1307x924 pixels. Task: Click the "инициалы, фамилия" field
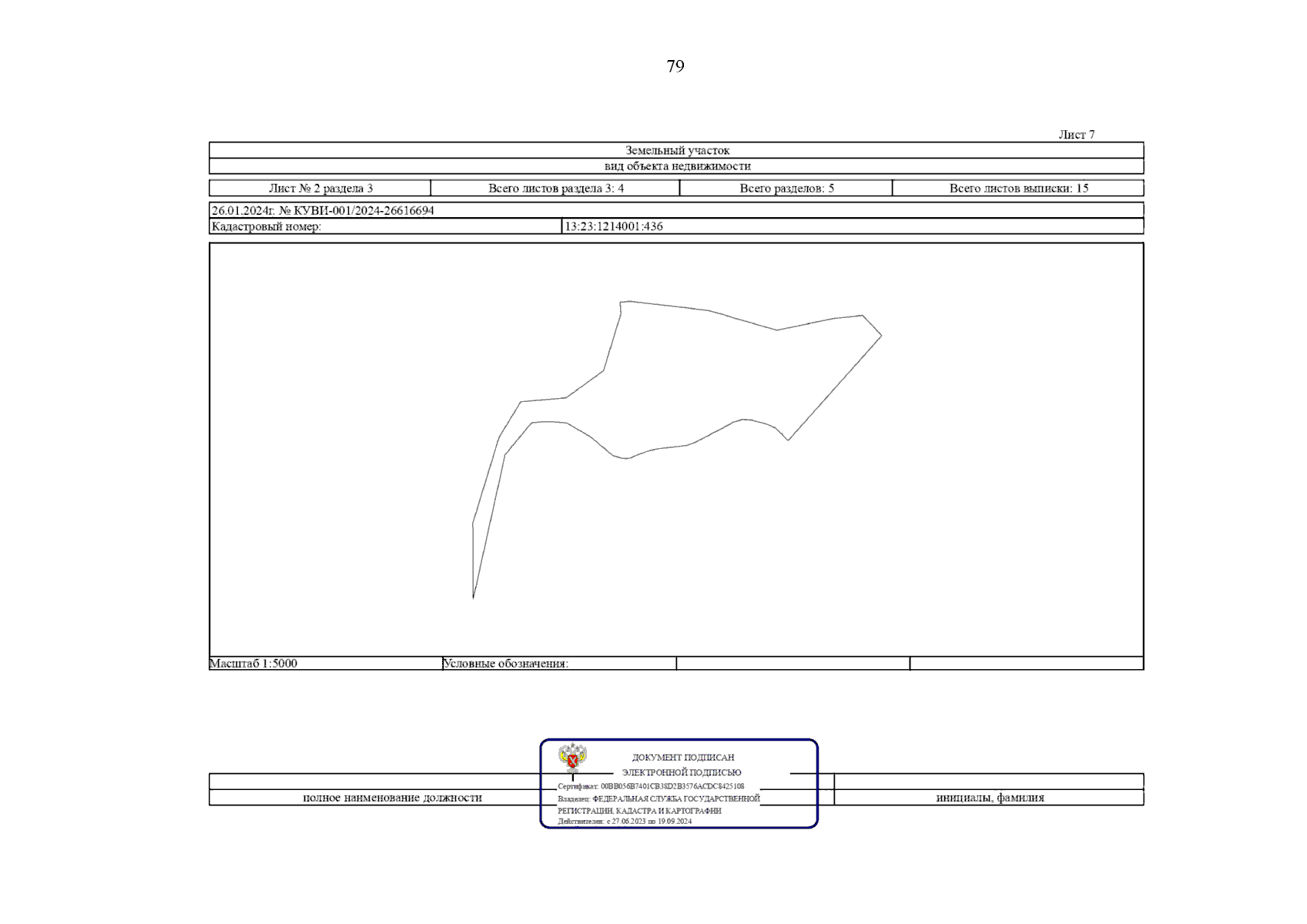(990, 798)
